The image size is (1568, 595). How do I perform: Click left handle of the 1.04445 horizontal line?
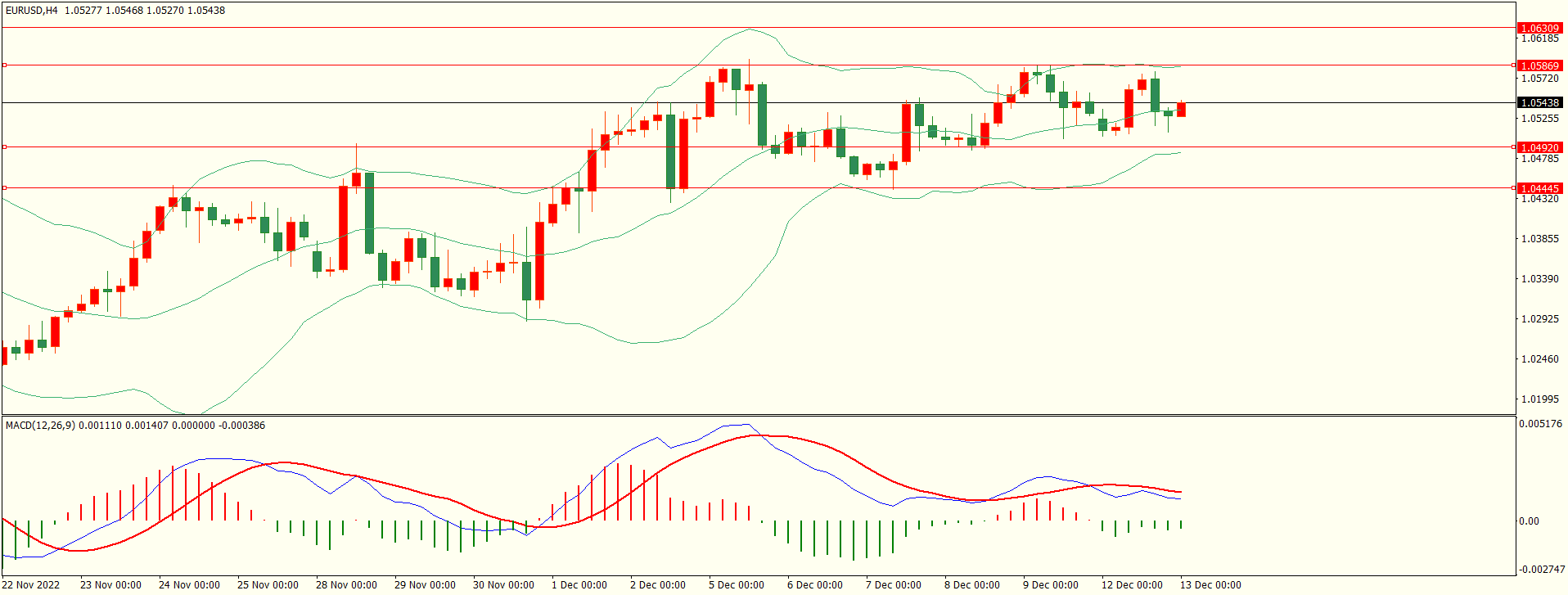tap(4, 187)
